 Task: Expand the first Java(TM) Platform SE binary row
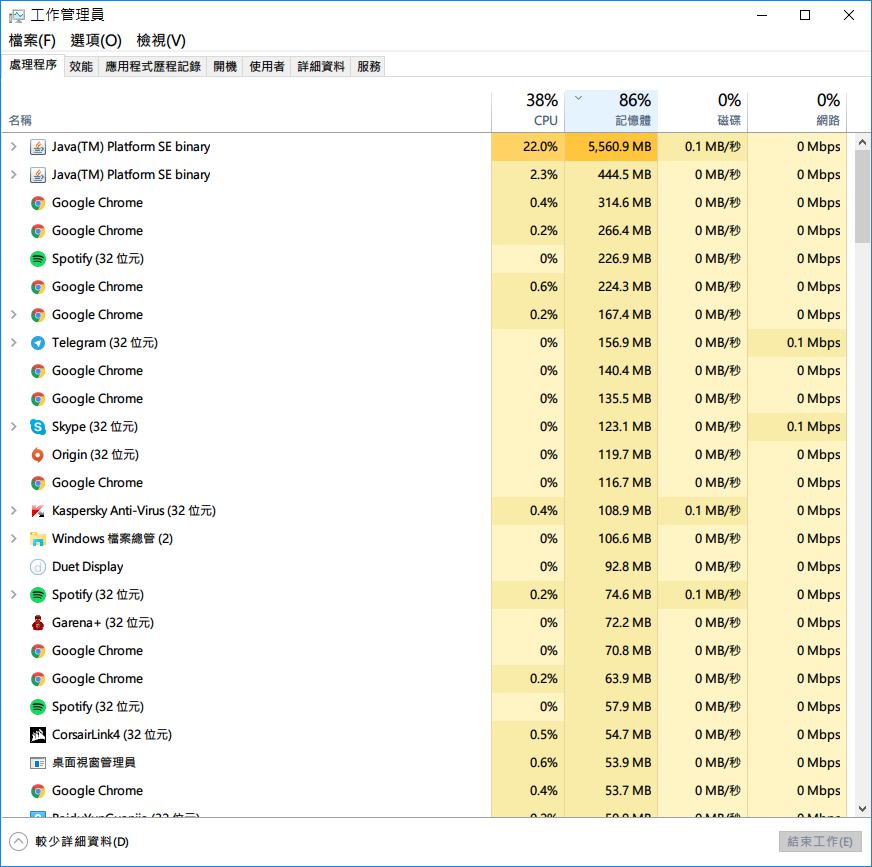tap(14, 147)
